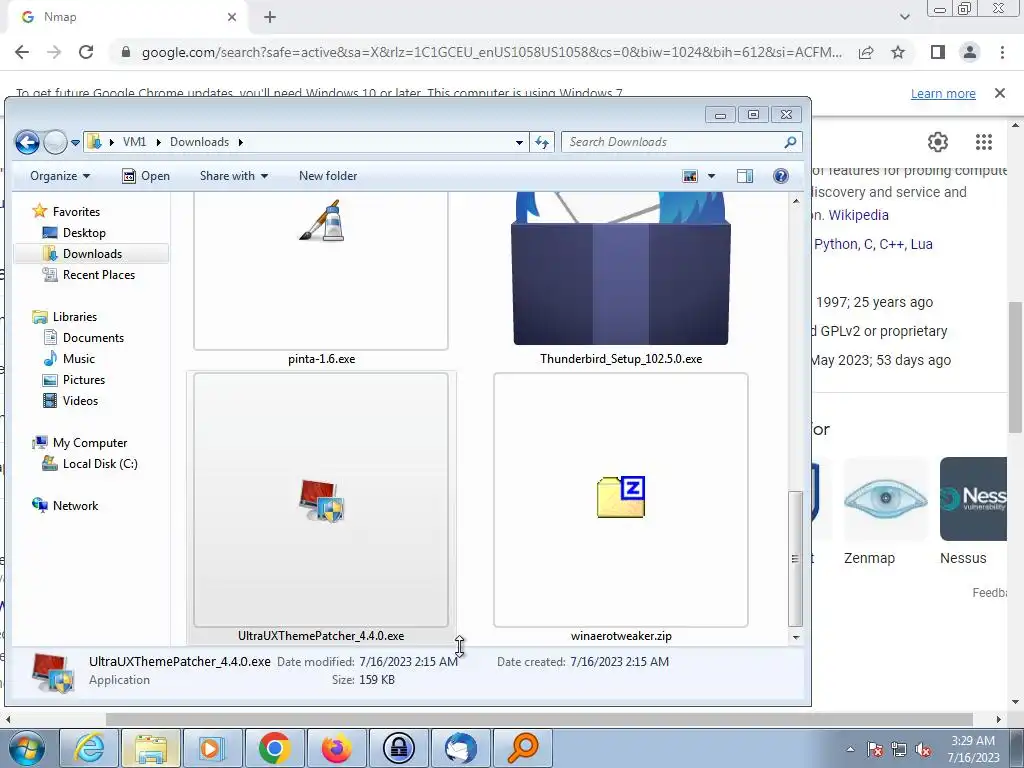Change view using the view icon

[x=690, y=176]
